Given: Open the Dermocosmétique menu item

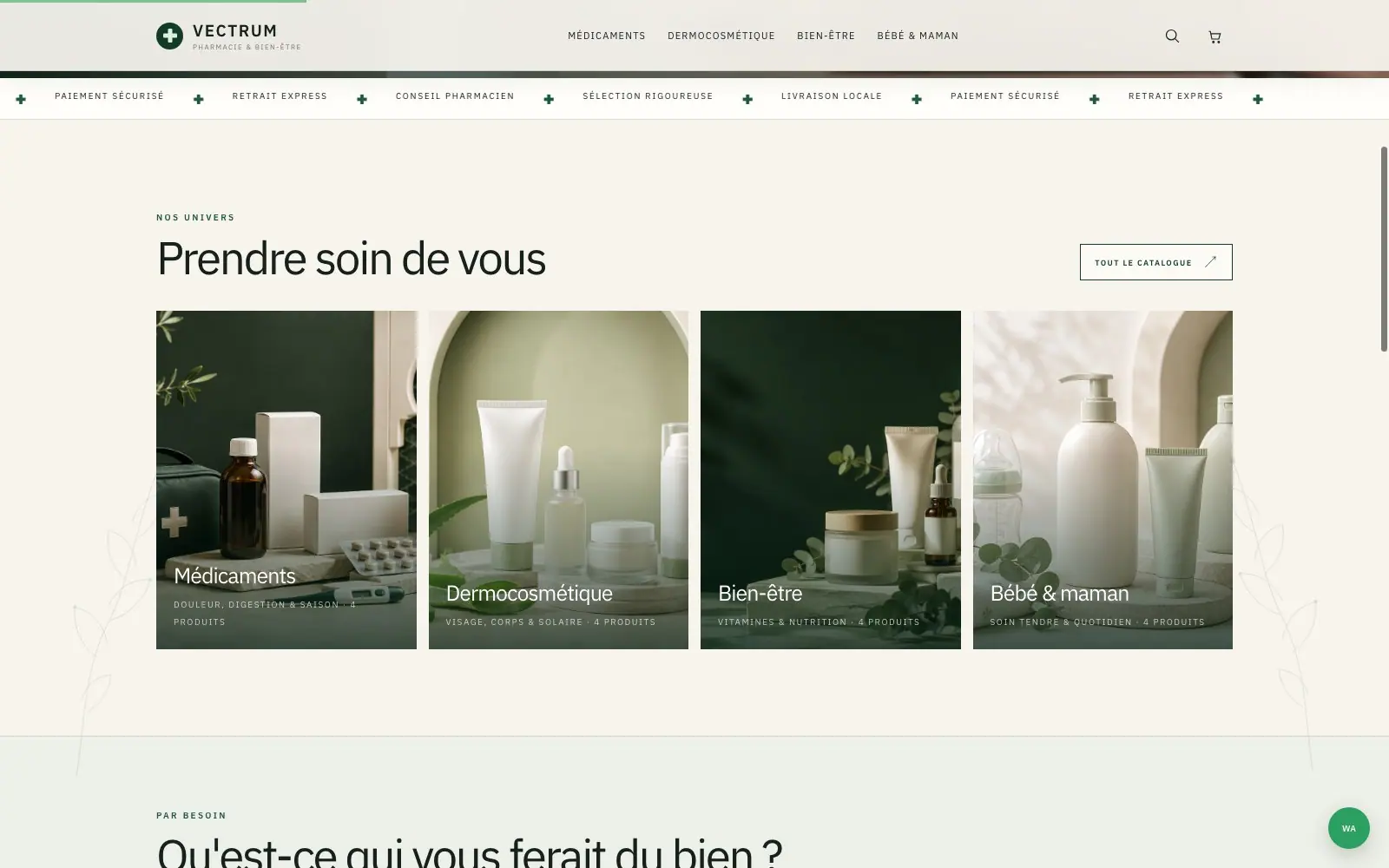Looking at the screenshot, I should (x=721, y=36).
